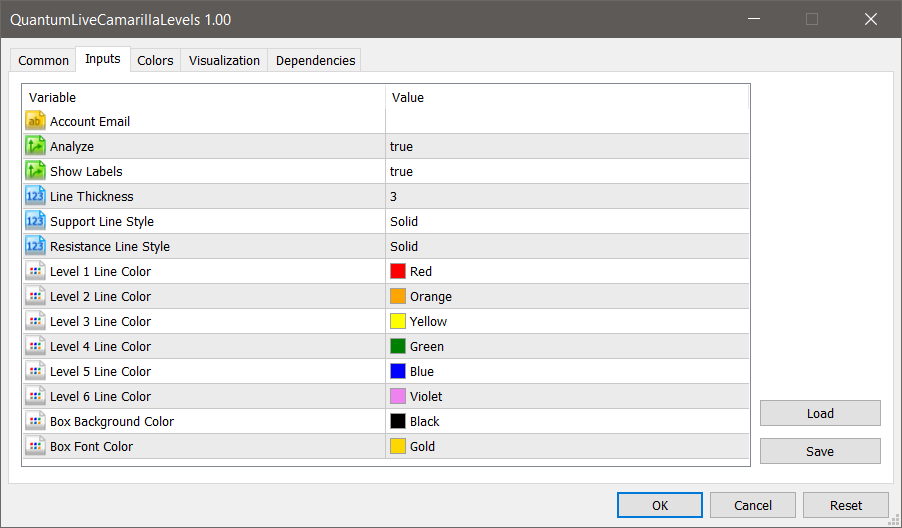Click the integer icon for Line Thickness
Image resolution: width=902 pixels, height=528 pixels.
35,196
